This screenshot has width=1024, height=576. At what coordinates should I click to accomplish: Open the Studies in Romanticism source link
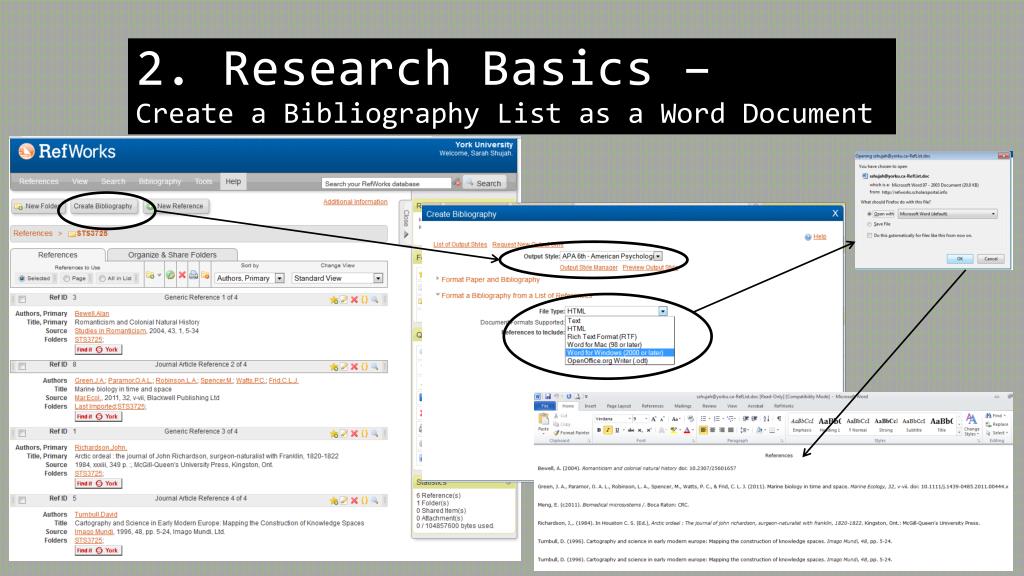[x=110, y=331]
